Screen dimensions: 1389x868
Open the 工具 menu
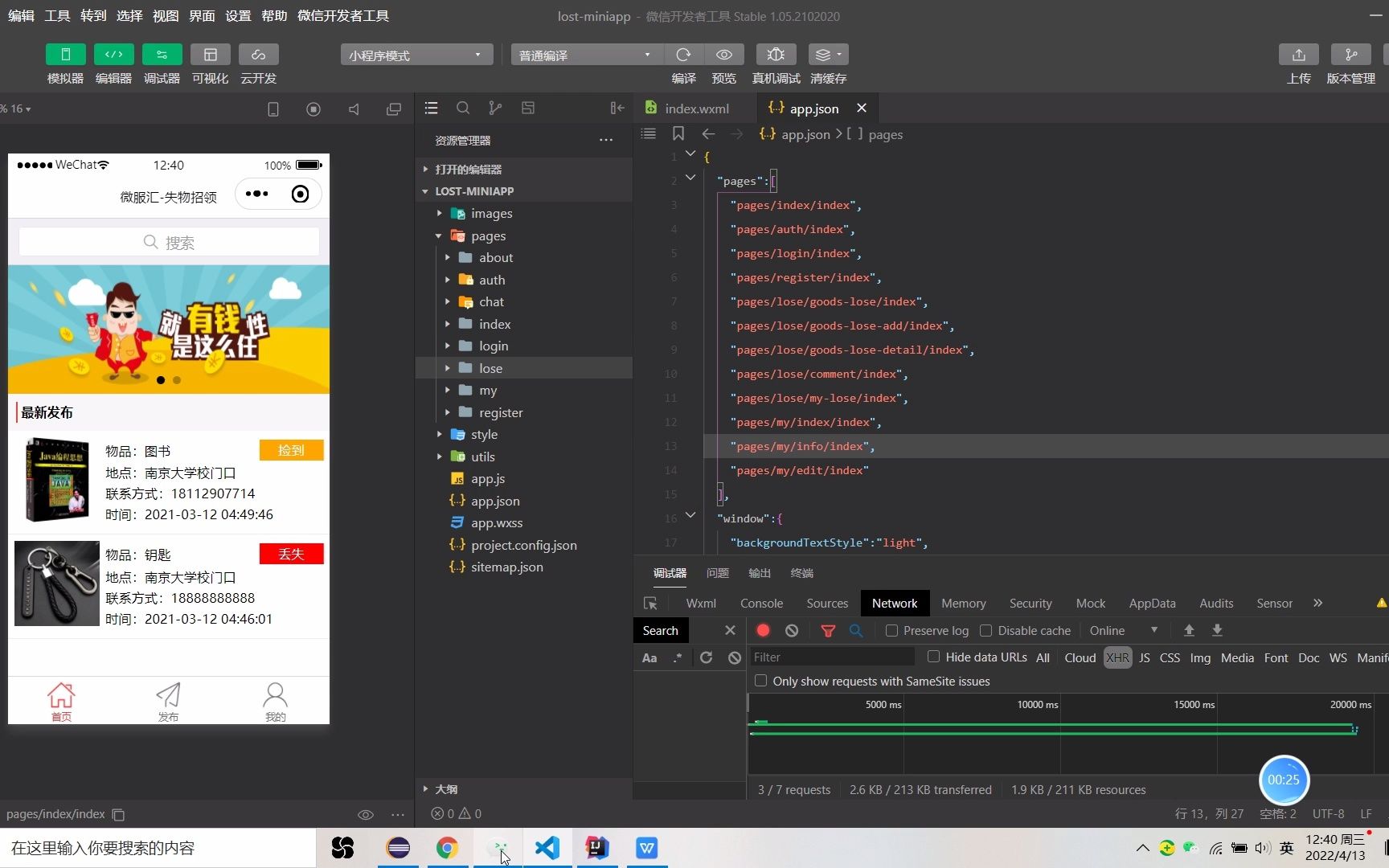tap(56, 15)
